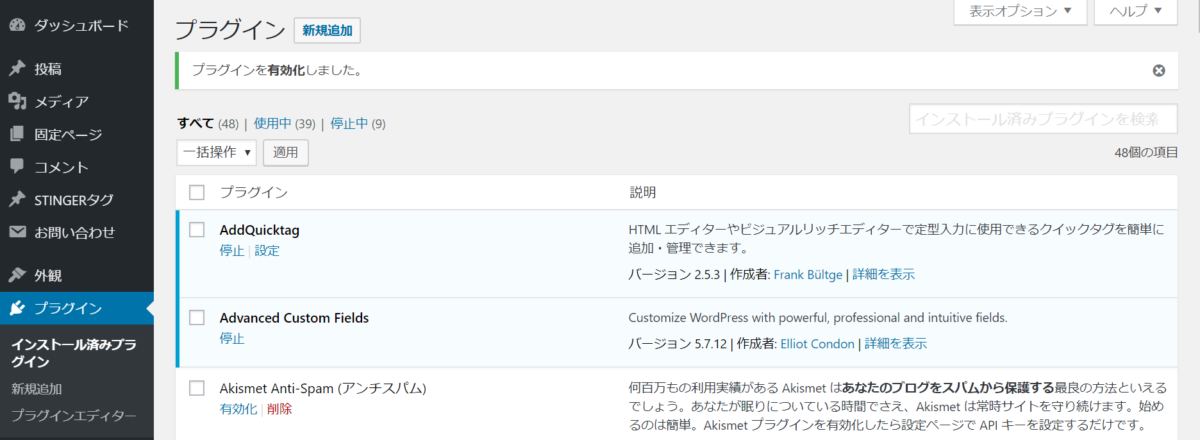
Task: Click the Plugins plug icon in sidebar
Action: (17, 308)
